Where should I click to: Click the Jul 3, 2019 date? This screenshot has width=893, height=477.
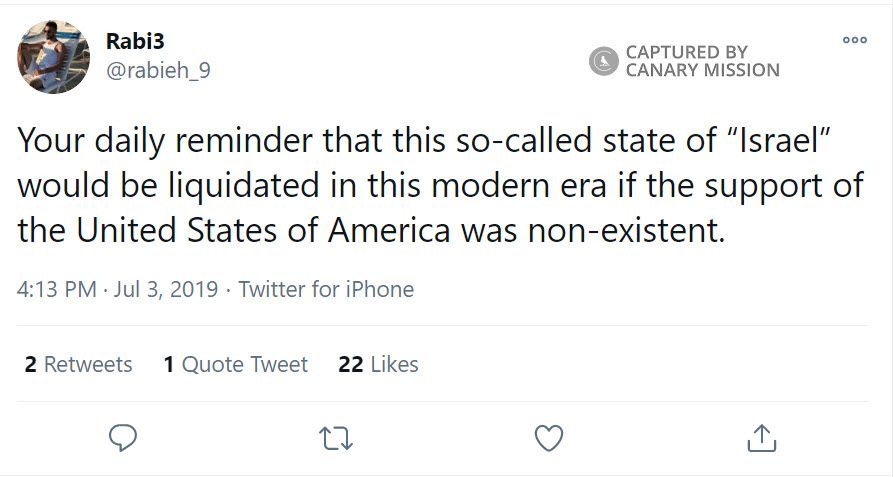click(166, 290)
